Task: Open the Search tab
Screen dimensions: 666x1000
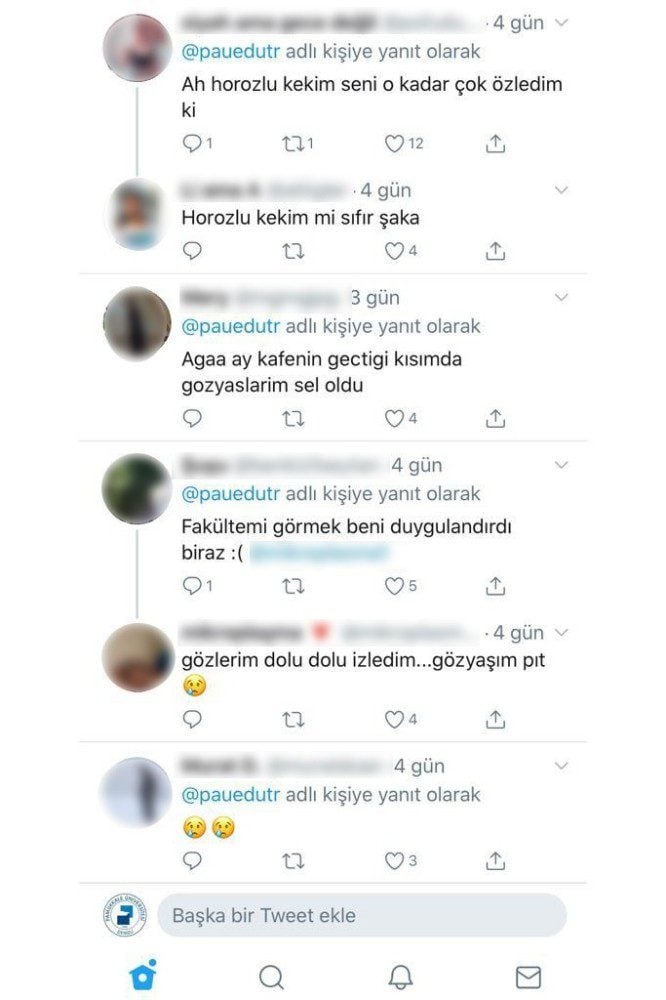Action: click(x=271, y=976)
